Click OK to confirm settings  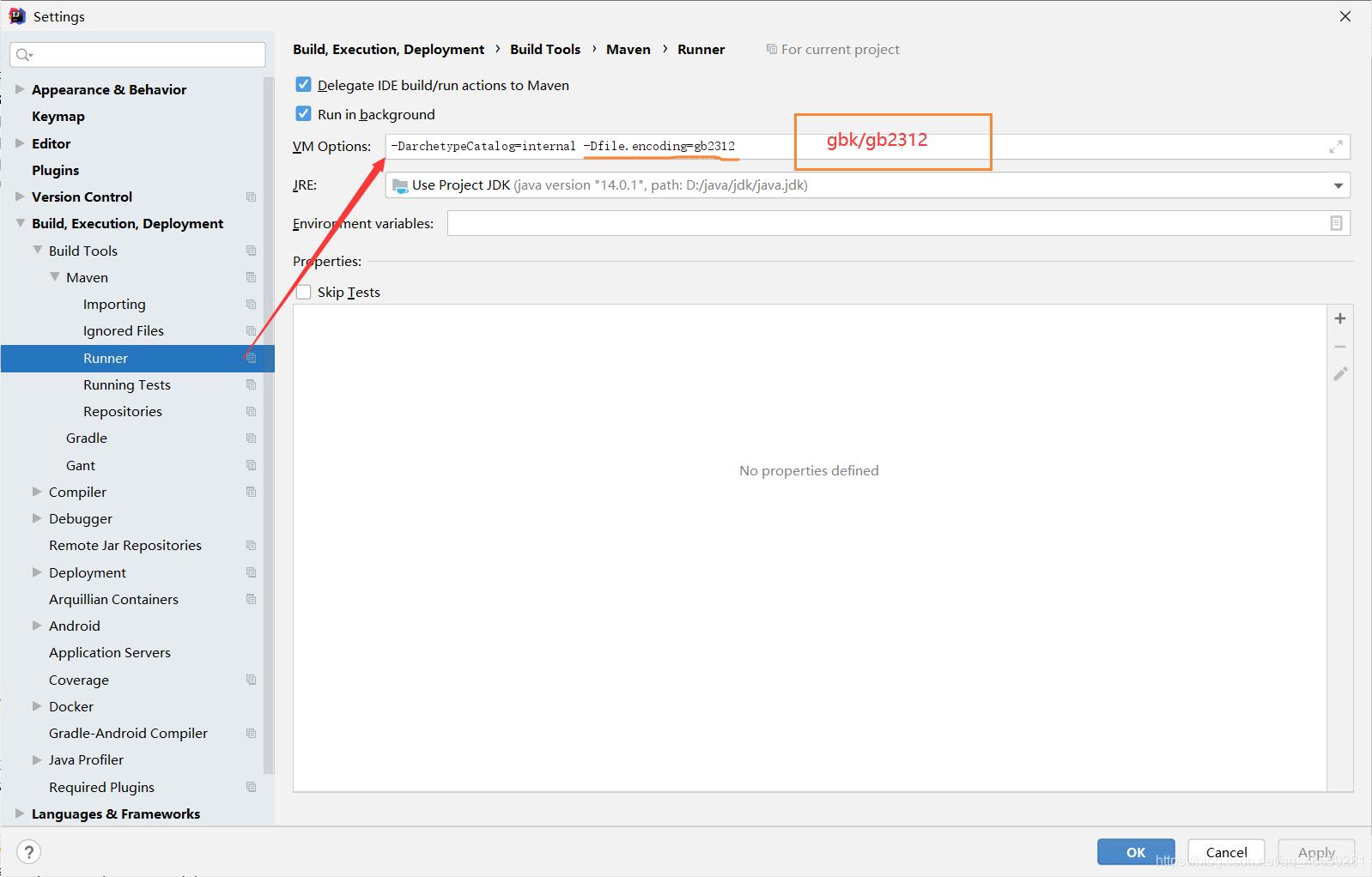1136,852
